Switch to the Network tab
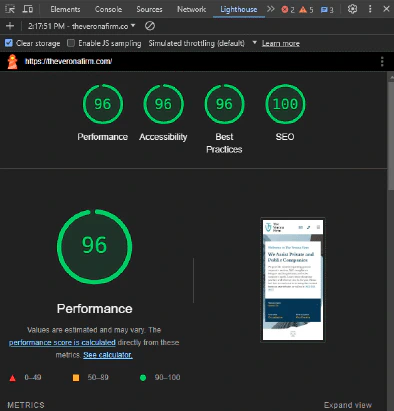The image size is (394, 411). coord(191,9)
